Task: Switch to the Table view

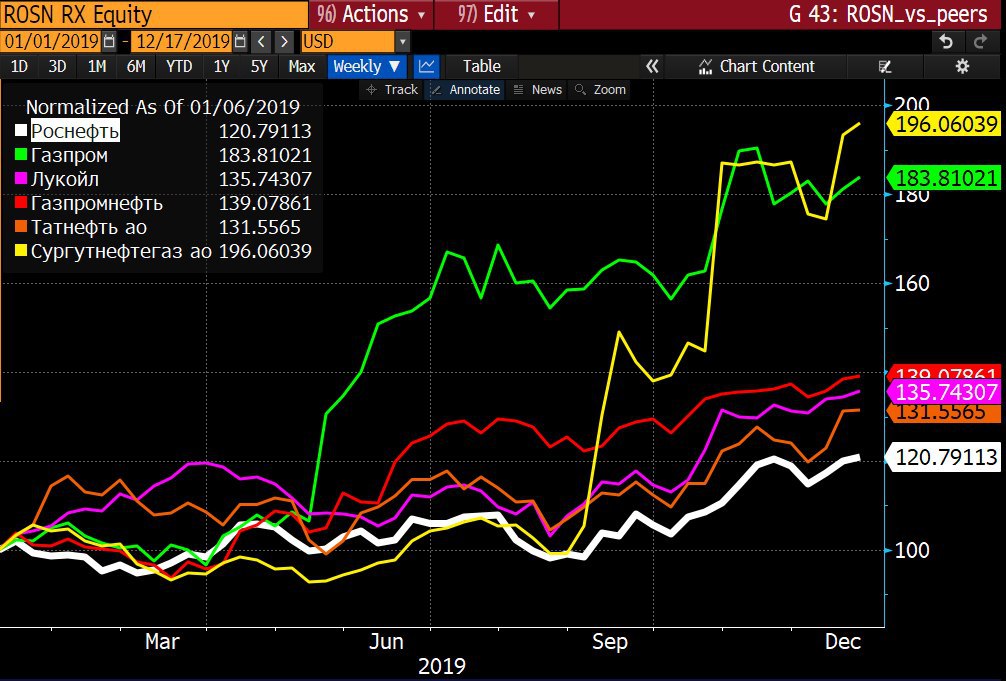Action: pyautogui.click(x=482, y=66)
